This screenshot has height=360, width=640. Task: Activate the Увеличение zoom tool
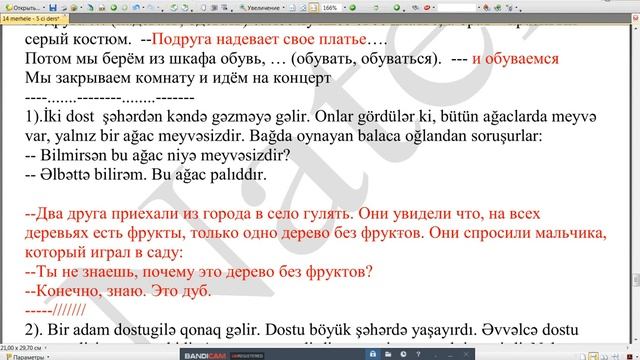[260, 8]
